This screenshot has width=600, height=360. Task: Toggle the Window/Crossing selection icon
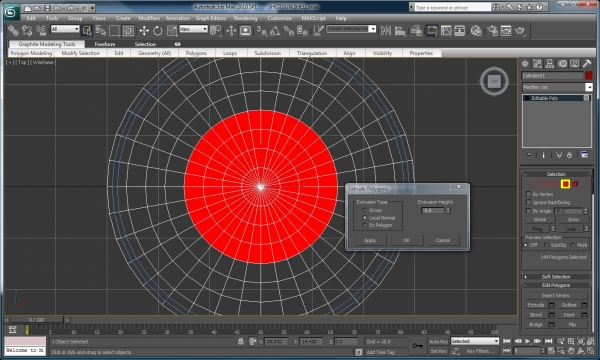(x=128, y=30)
